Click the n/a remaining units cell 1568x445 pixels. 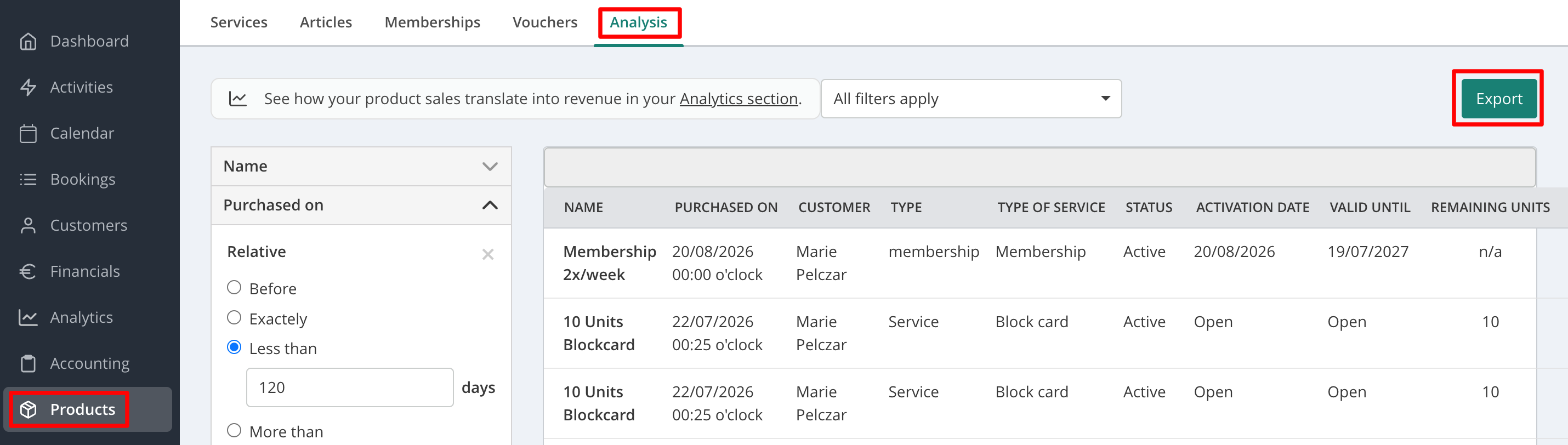point(1490,252)
